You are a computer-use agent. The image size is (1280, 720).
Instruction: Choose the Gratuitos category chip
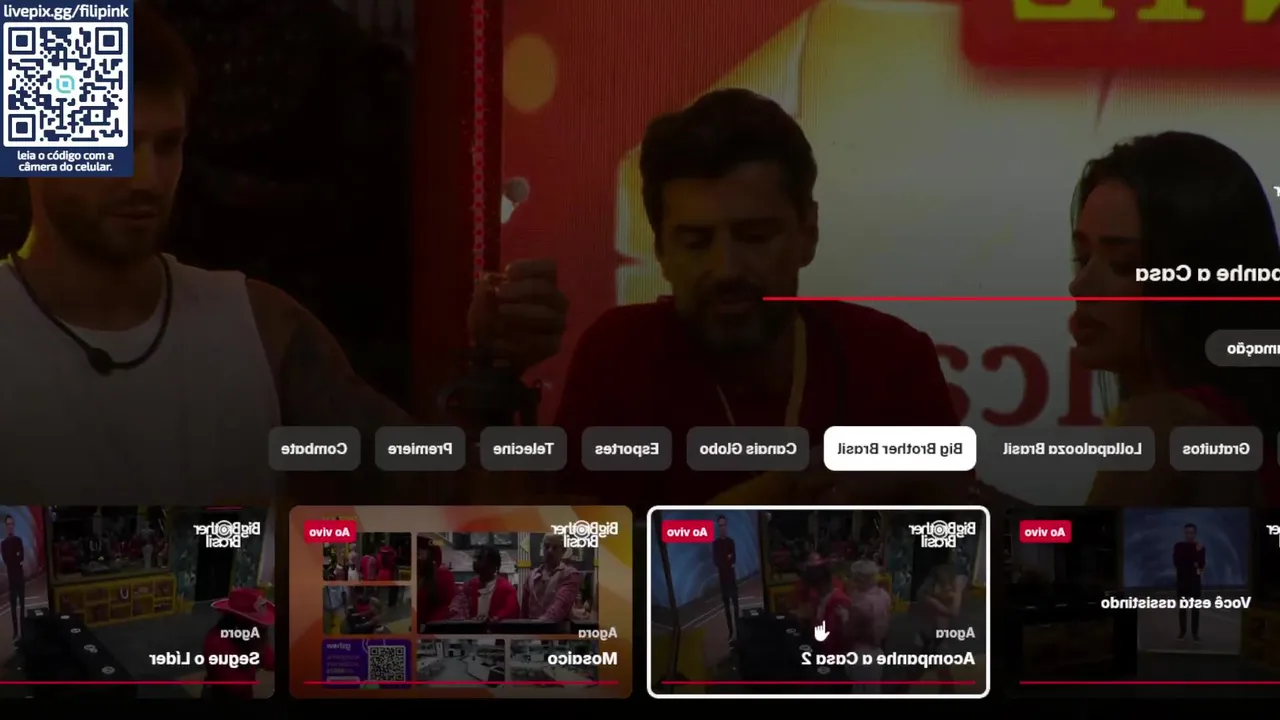1216,449
